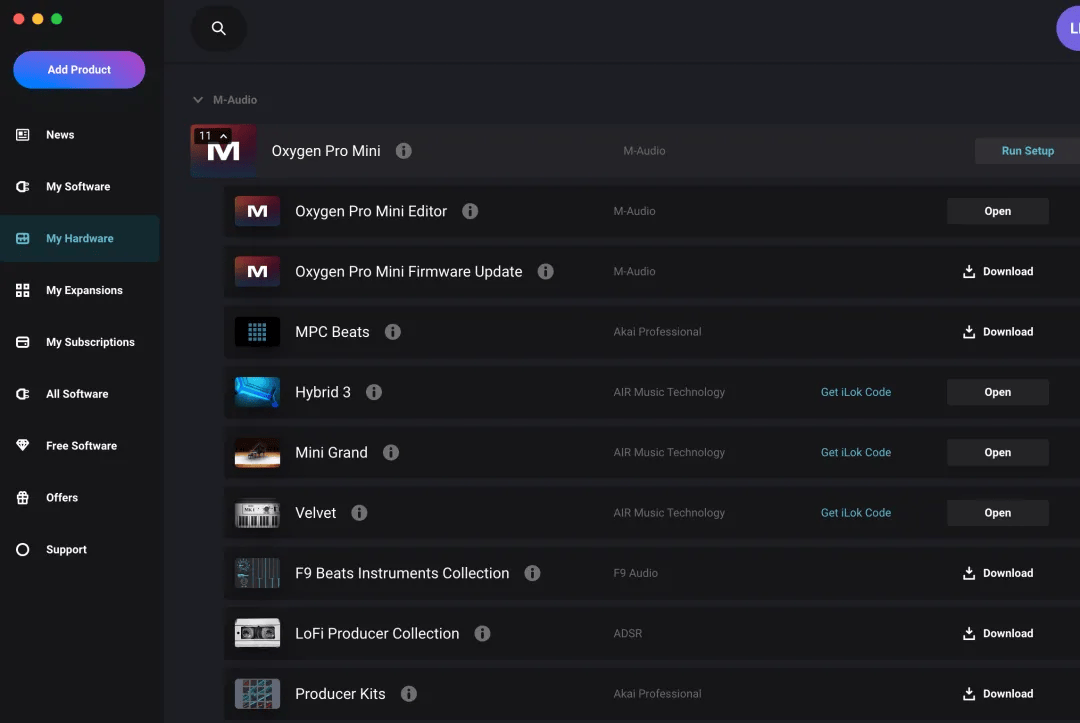Get iLok Code for Velvet
The image size is (1080, 723).
pyautogui.click(x=855, y=513)
